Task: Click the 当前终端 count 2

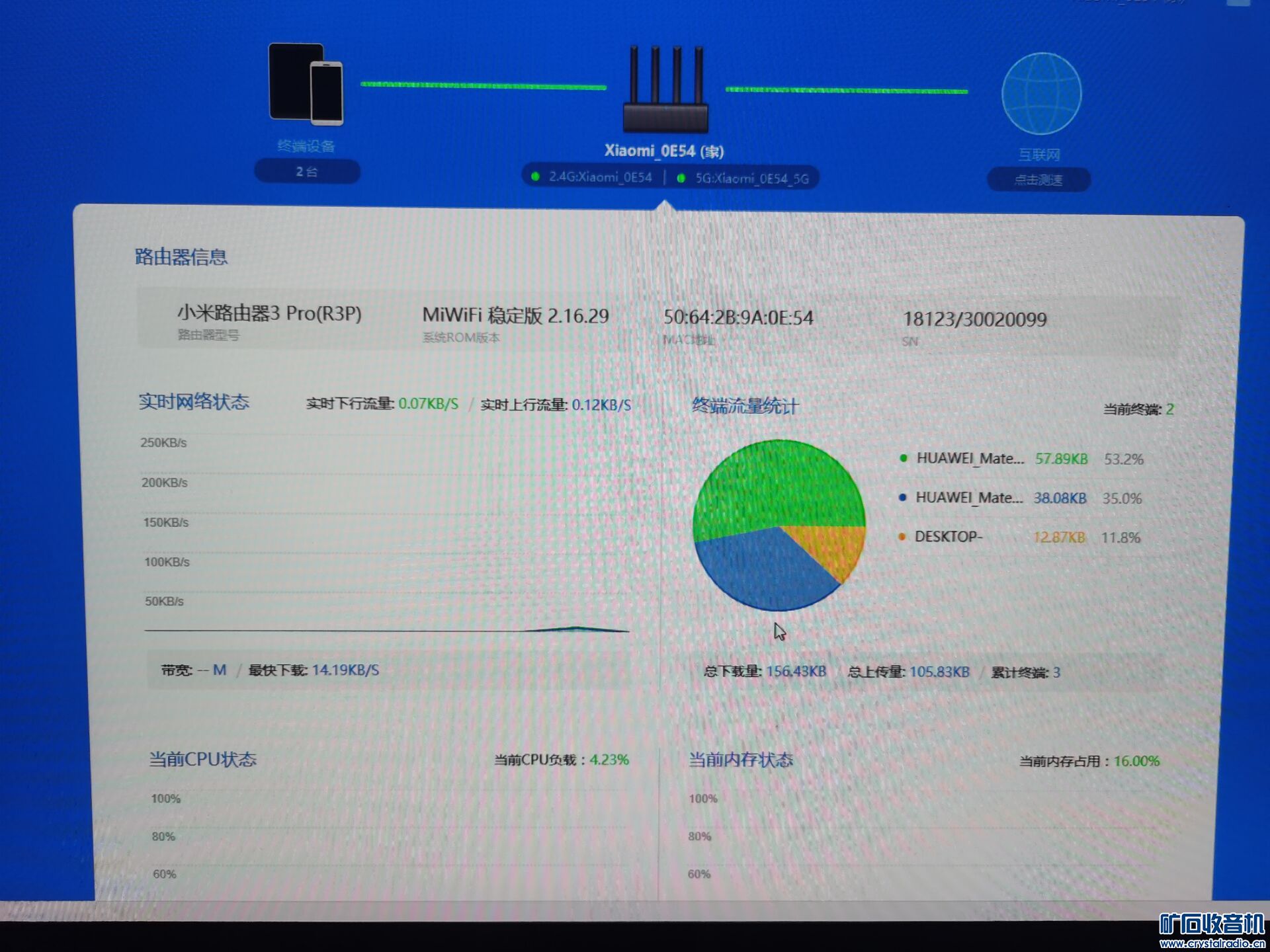Action: pyautogui.click(x=1169, y=409)
